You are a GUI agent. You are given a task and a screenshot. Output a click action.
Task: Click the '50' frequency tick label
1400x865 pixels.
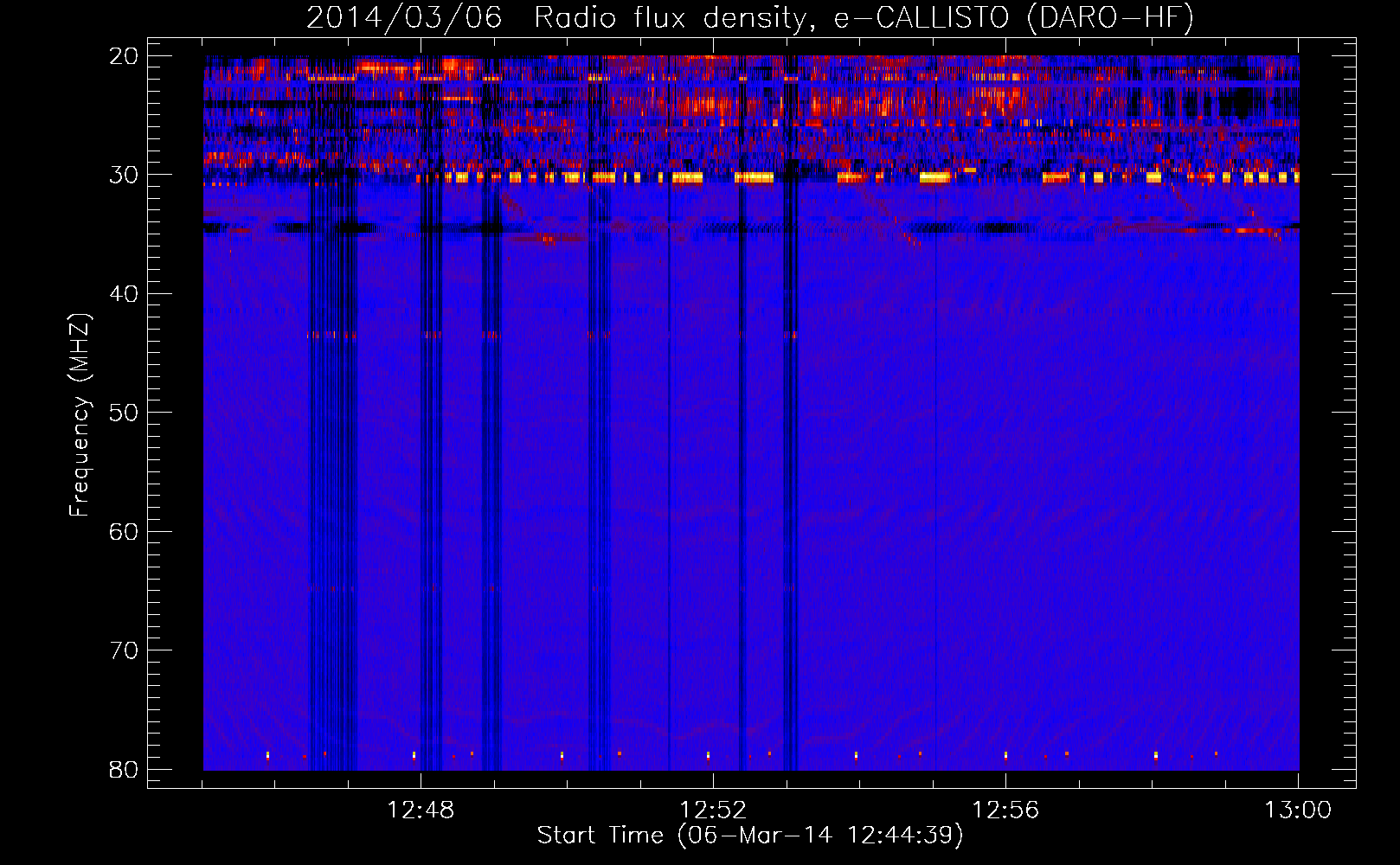point(124,413)
